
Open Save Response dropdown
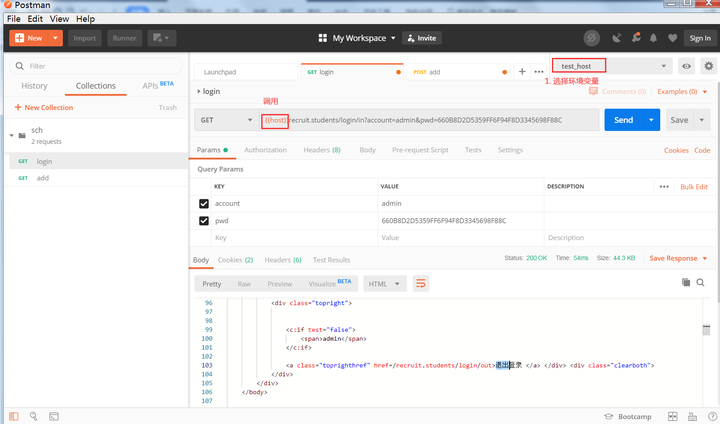click(x=678, y=258)
